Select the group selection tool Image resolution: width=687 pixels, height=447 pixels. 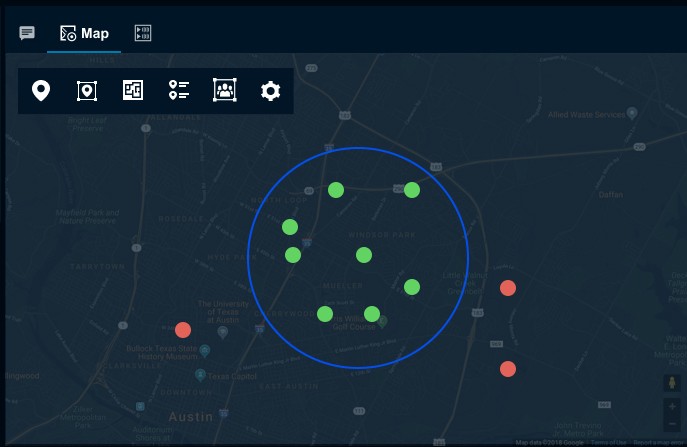click(x=225, y=90)
